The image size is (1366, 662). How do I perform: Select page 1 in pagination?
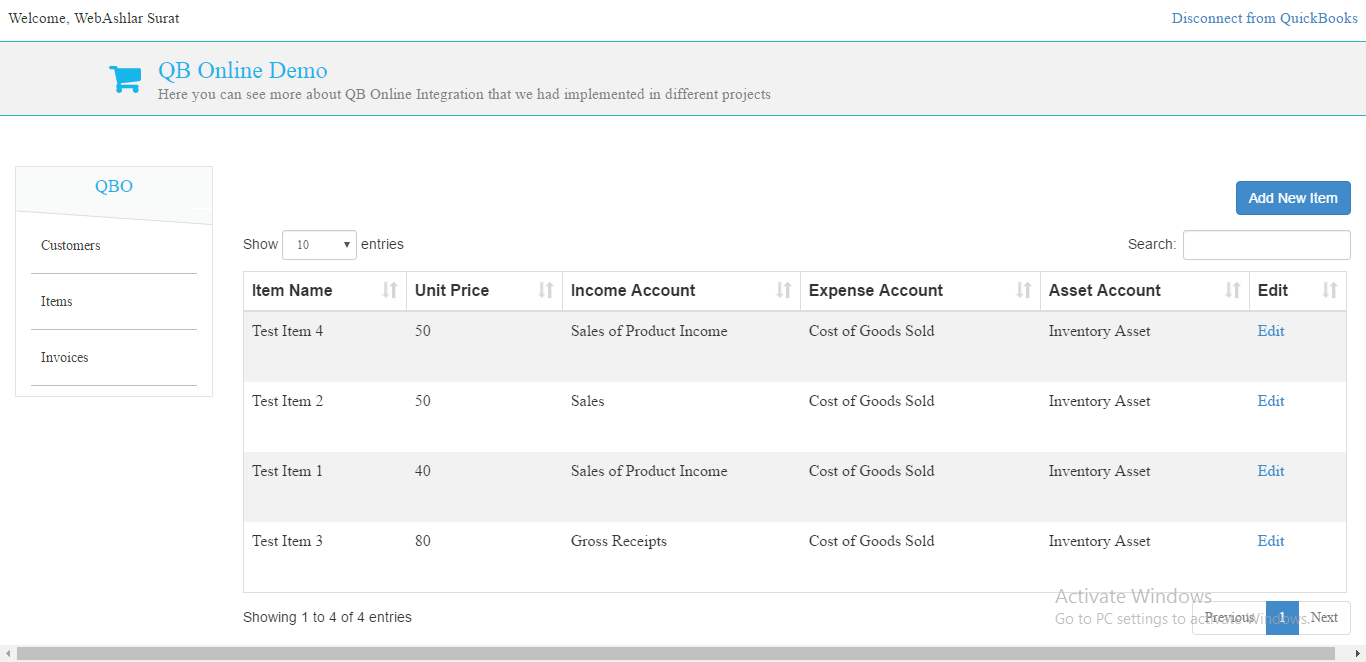click(x=1282, y=618)
